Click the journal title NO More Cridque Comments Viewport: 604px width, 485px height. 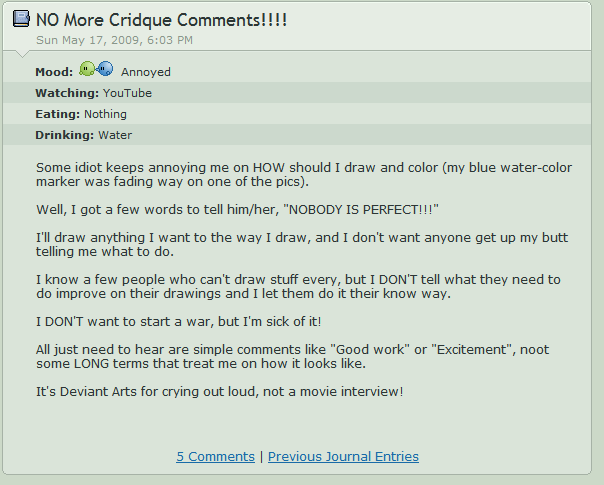click(161, 19)
